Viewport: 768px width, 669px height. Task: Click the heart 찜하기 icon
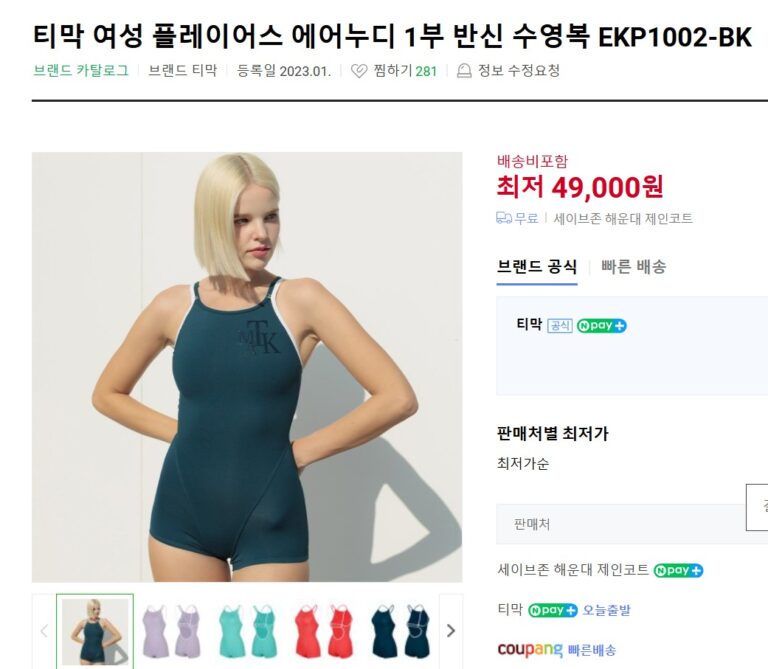coord(359,72)
